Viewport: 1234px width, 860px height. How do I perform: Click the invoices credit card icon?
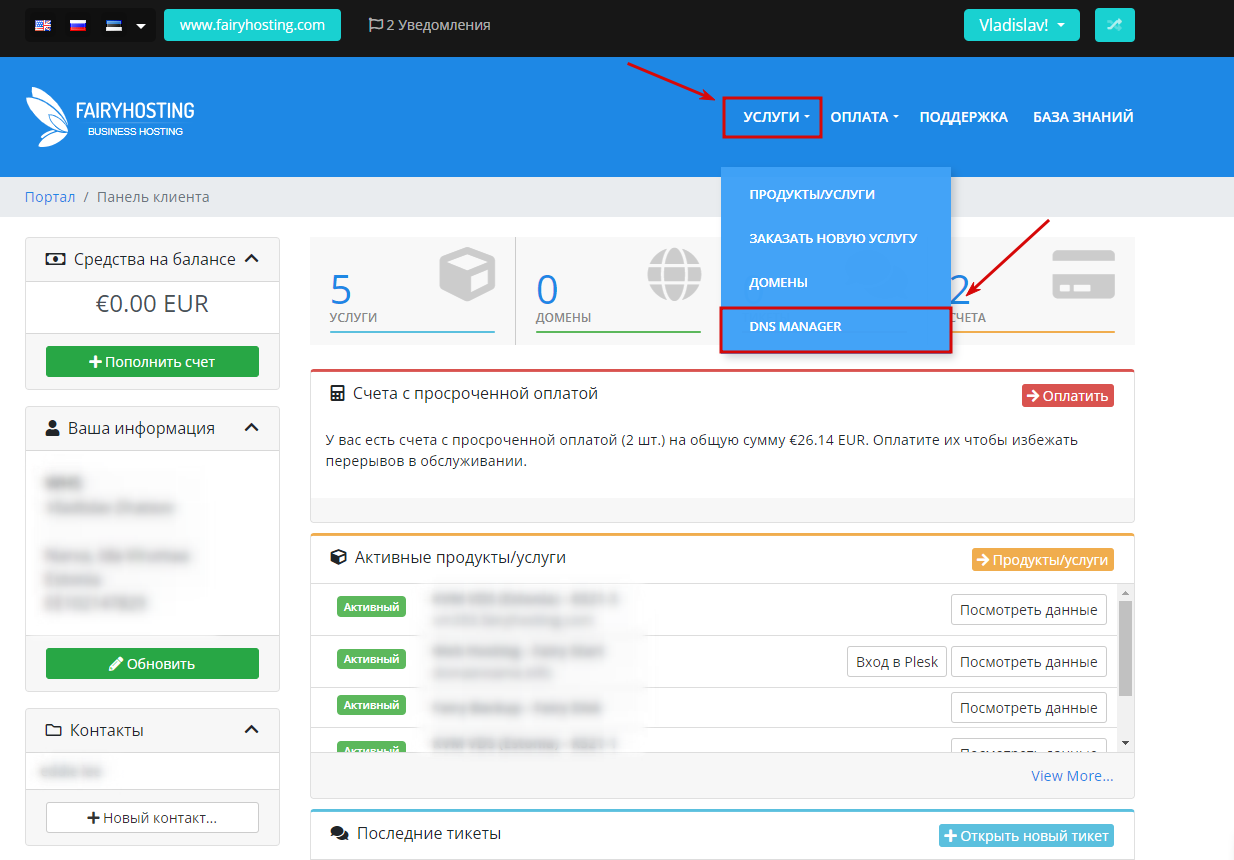point(1082,275)
